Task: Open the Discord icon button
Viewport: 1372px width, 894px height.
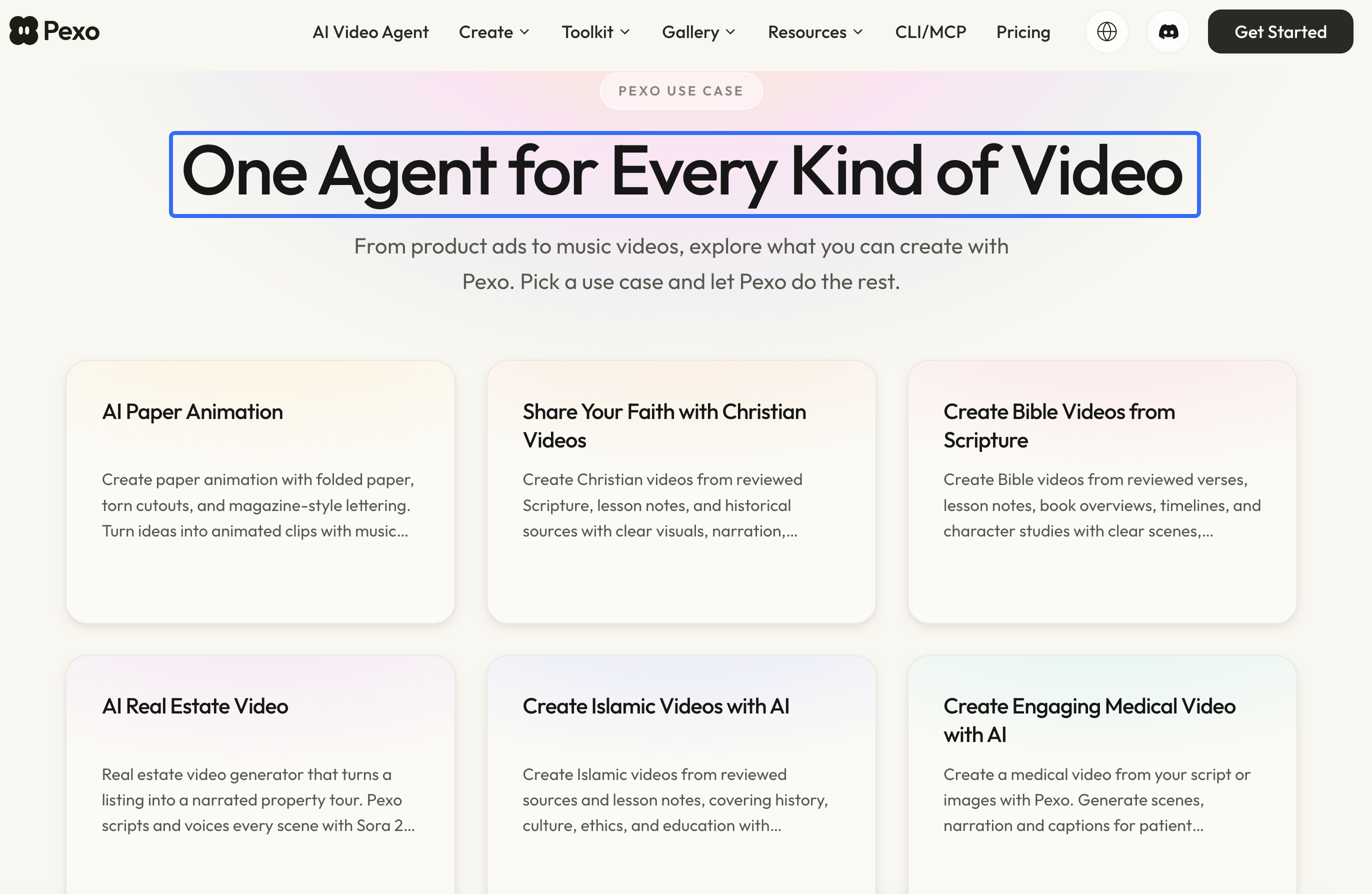Action: (1168, 31)
